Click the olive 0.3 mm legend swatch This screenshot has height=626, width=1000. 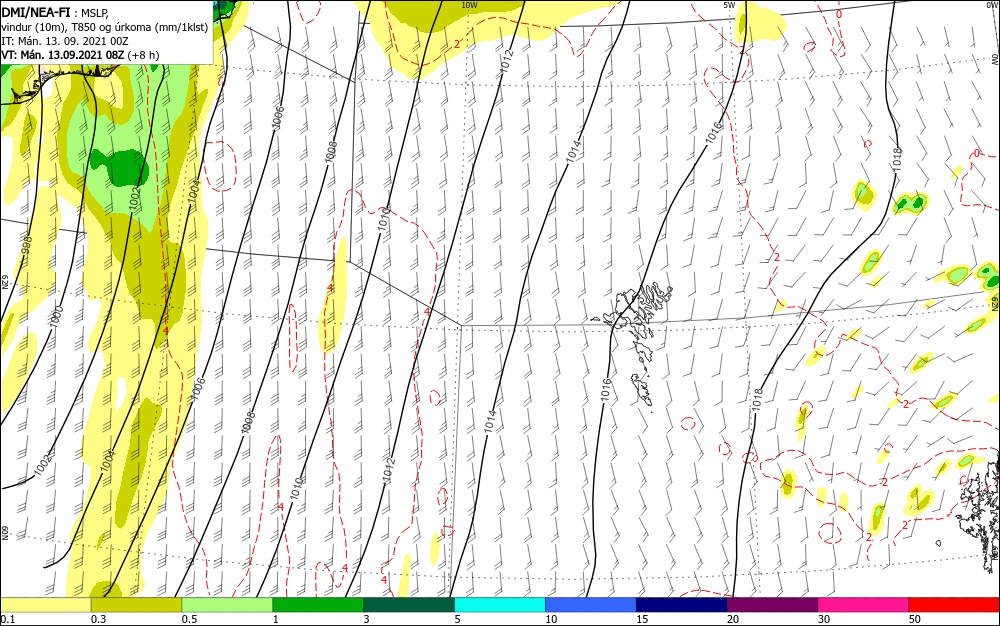tap(136, 606)
